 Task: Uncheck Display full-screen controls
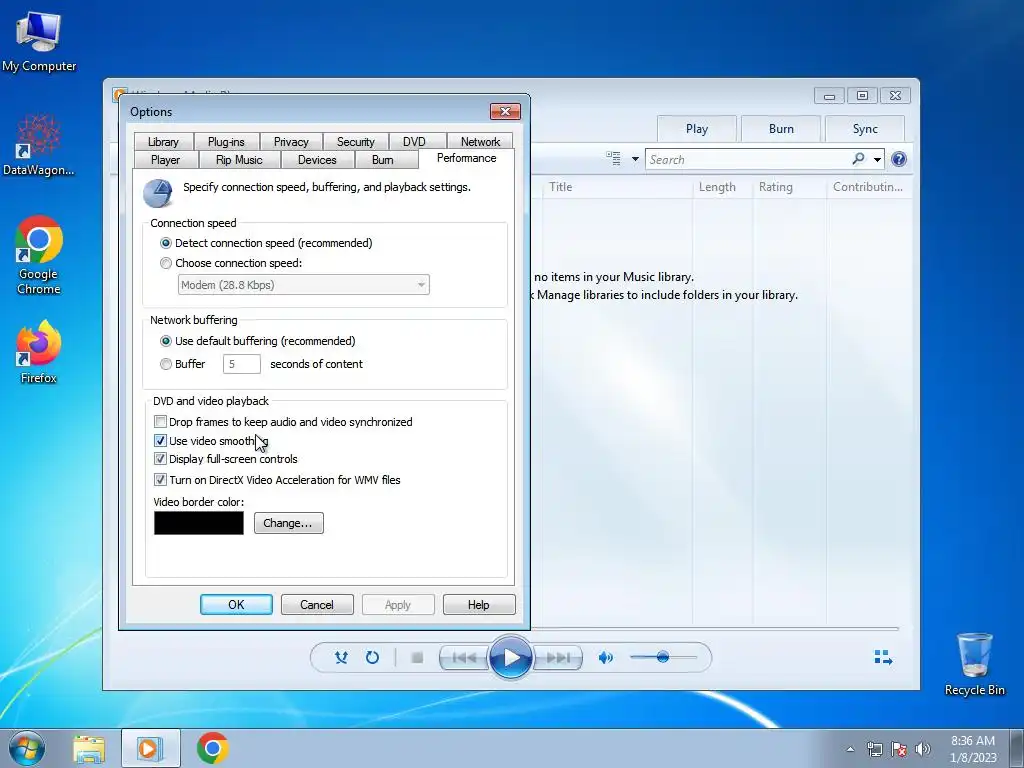tap(160, 459)
